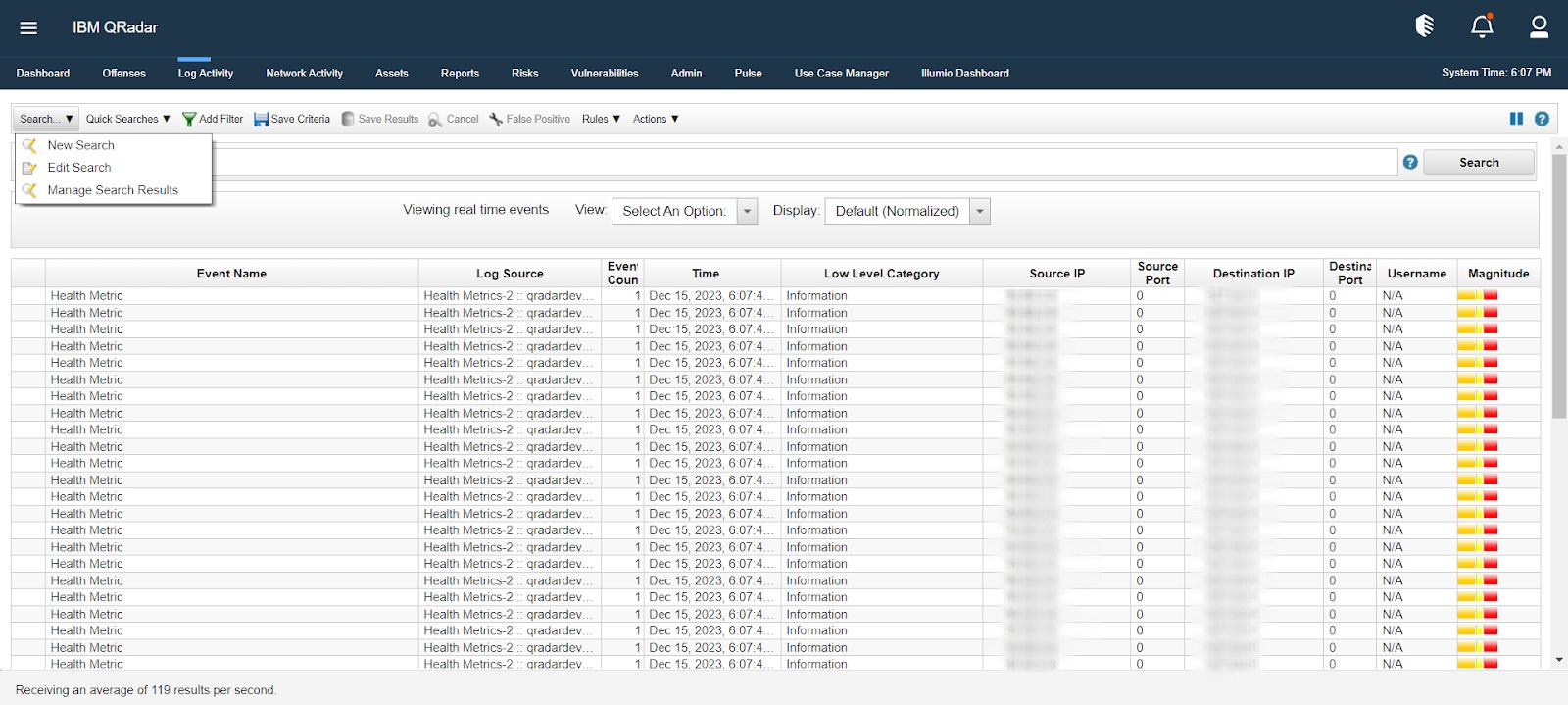Click the IBM QRadar title text
The image size is (1568, 705).
click(x=115, y=27)
